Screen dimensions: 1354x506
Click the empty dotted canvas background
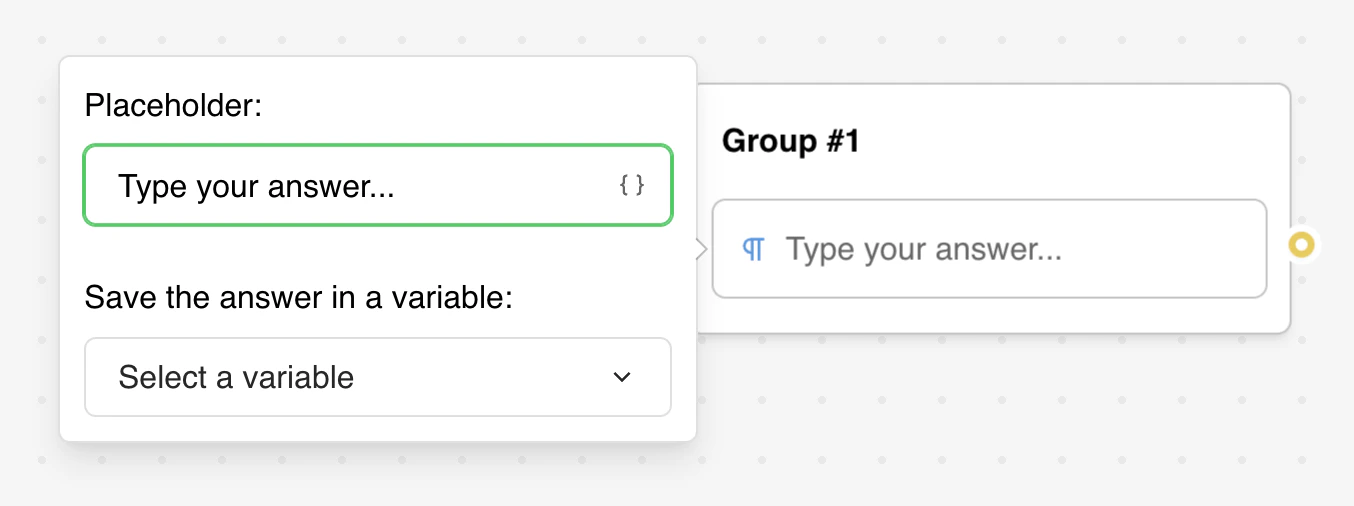pos(1000,430)
